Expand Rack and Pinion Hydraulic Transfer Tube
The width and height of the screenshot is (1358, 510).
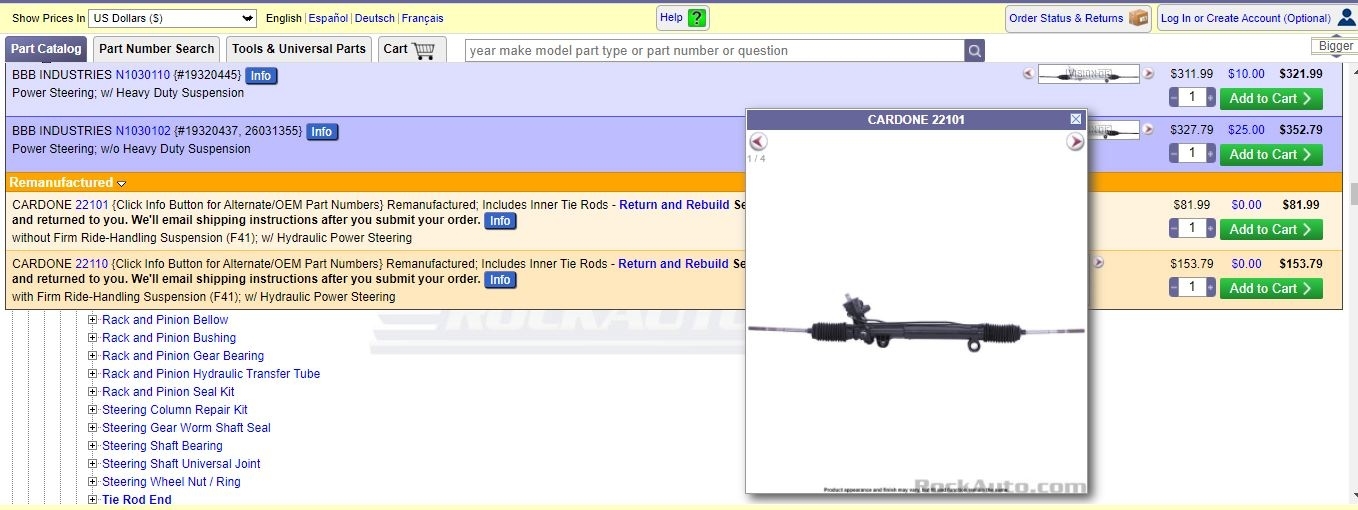(93, 374)
